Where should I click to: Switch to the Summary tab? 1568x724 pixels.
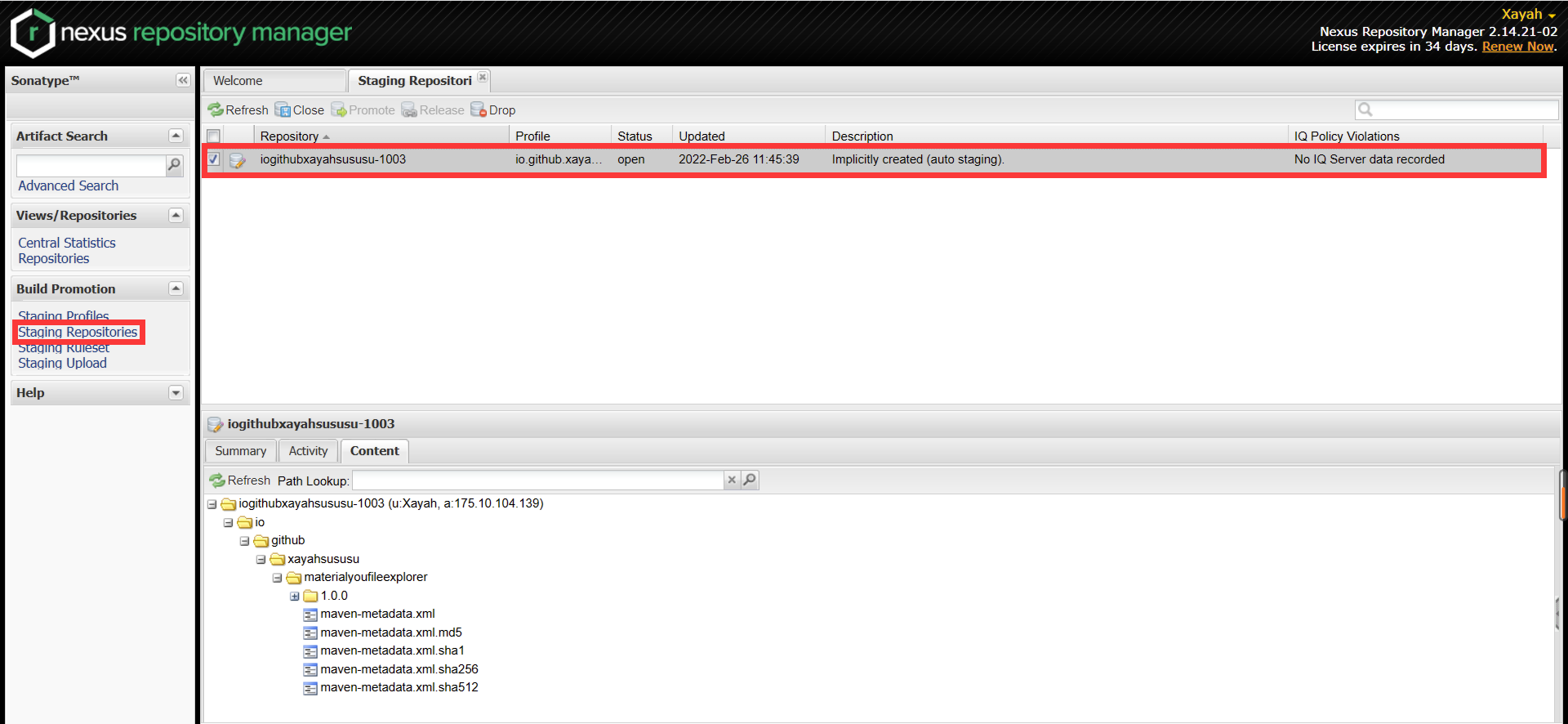(x=240, y=451)
